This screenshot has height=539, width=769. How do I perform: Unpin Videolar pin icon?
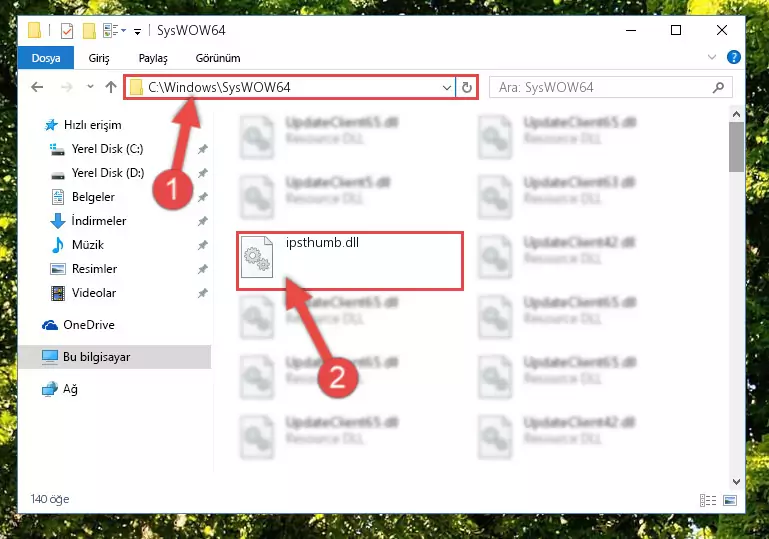tap(203, 293)
